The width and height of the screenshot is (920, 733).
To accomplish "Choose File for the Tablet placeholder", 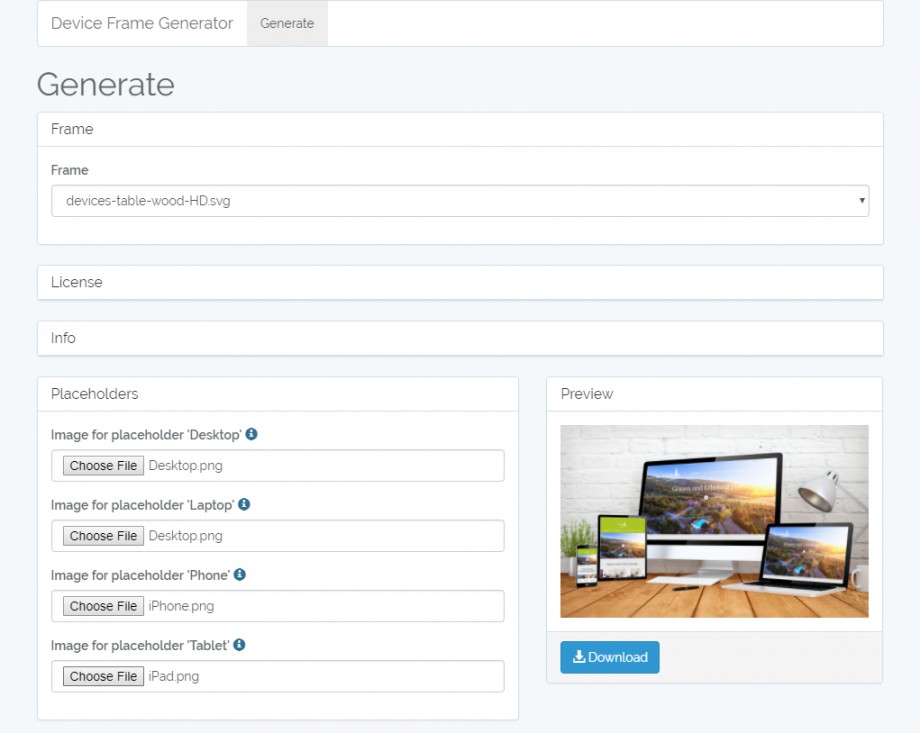I will click(104, 676).
